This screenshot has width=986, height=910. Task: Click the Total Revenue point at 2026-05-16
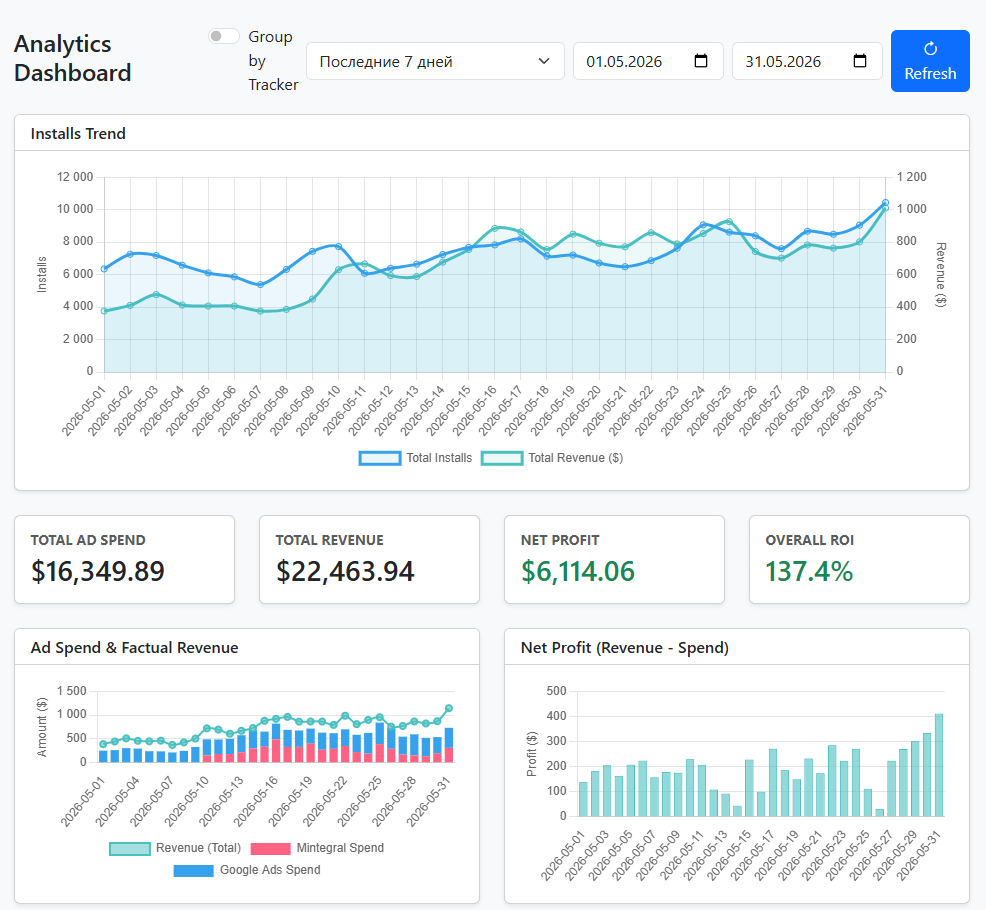coord(495,228)
